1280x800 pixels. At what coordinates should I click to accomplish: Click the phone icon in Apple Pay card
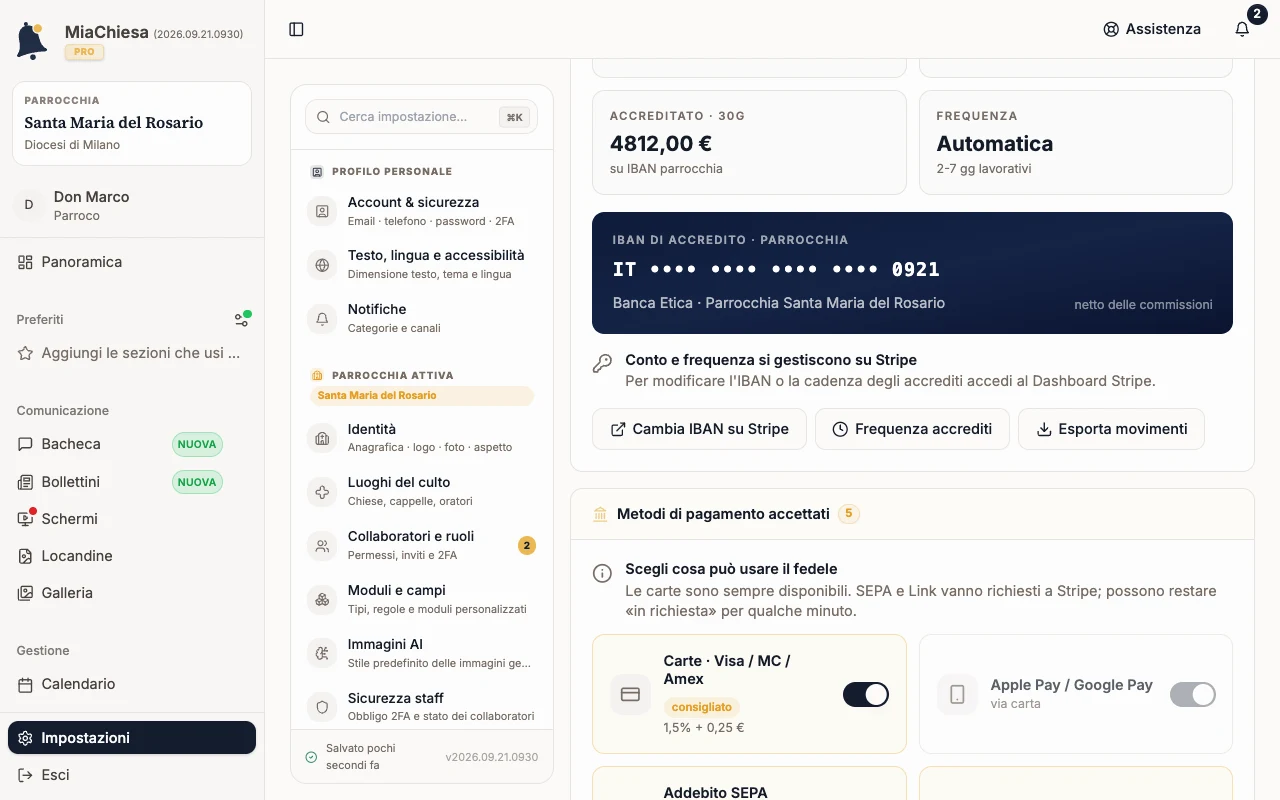click(957, 694)
